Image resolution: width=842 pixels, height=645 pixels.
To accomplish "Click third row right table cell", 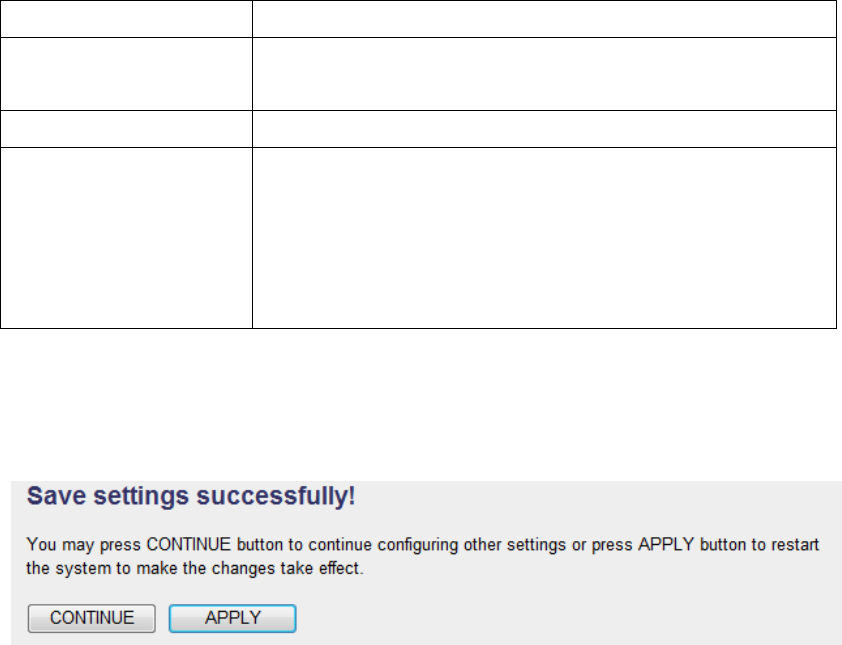I will click(543, 129).
